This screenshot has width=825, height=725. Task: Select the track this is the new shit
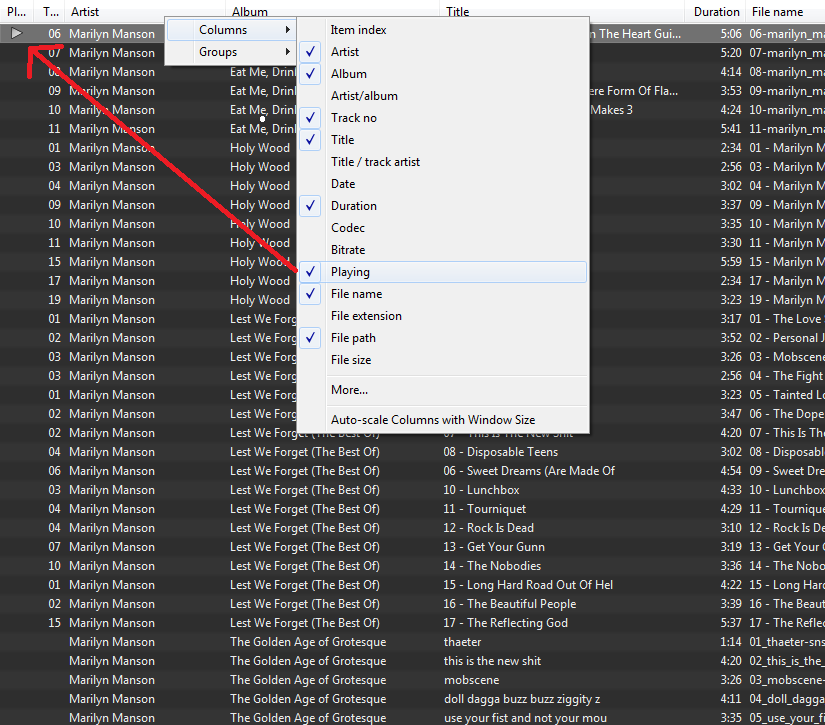pyautogui.click(x=492, y=661)
